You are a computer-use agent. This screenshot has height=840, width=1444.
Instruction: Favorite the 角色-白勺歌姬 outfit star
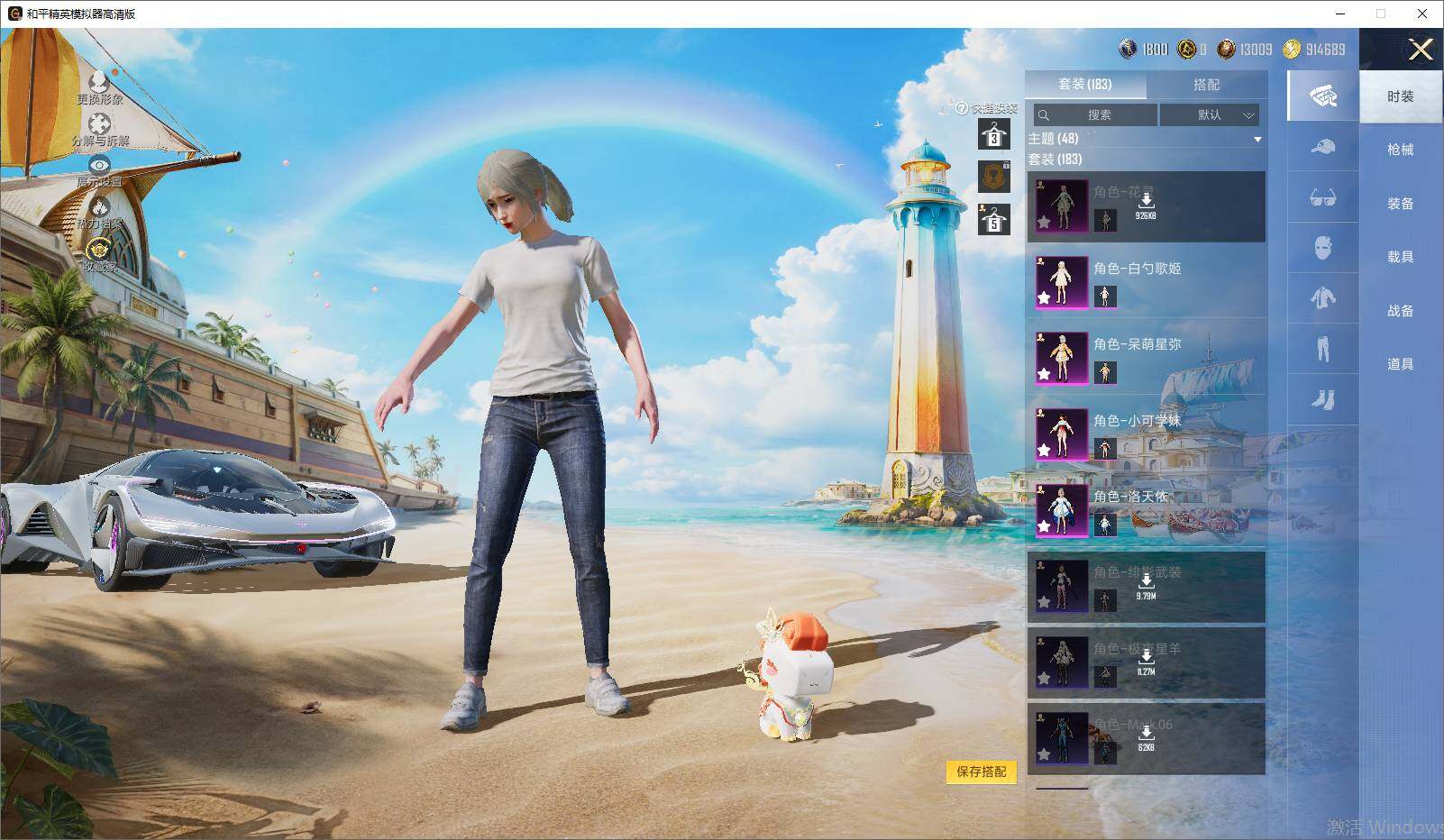[x=1044, y=297]
